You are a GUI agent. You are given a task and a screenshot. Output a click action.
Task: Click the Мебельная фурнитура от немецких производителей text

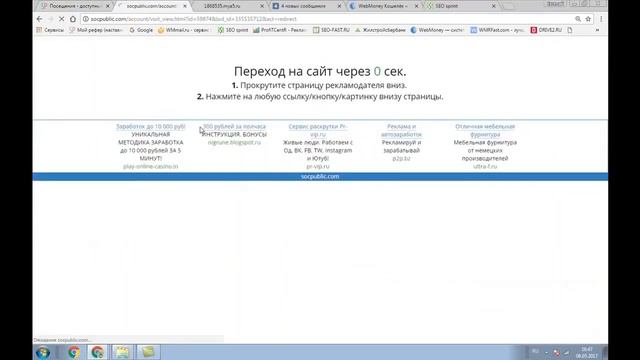coord(485,150)
